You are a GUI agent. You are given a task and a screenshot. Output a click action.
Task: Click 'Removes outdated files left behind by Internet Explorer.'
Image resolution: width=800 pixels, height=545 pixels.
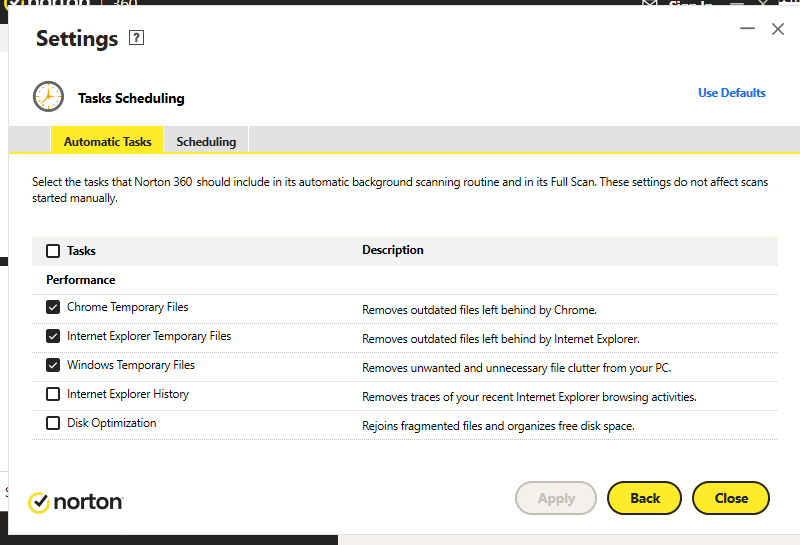coord(501,339)
